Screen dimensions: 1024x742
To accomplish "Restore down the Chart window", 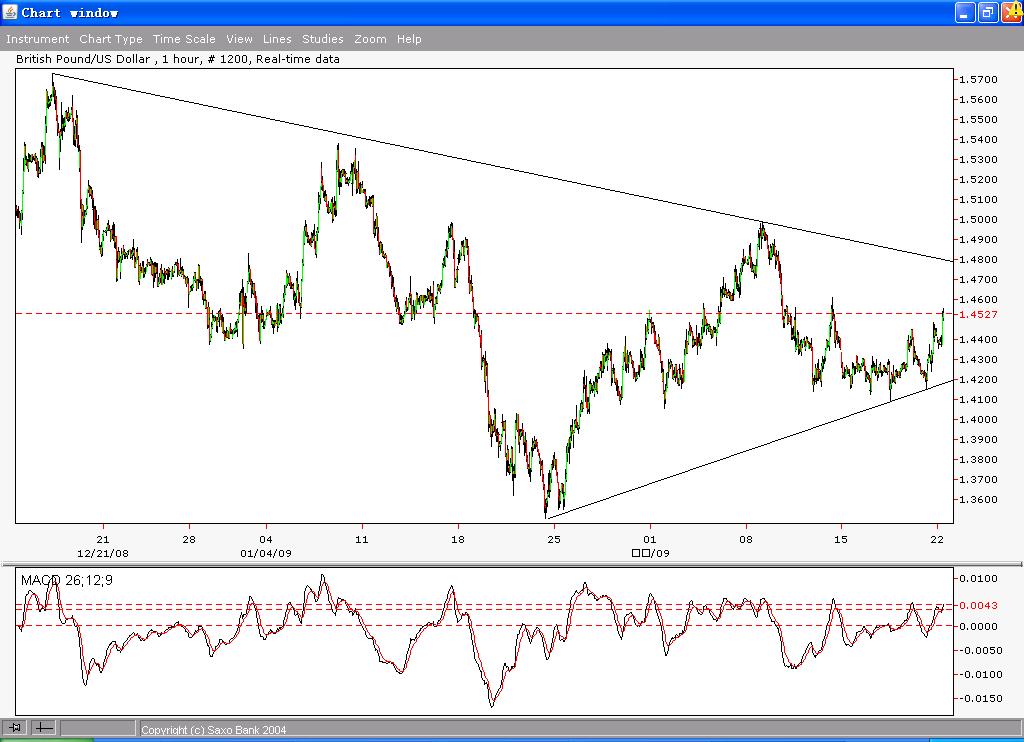I will point(987,12).
